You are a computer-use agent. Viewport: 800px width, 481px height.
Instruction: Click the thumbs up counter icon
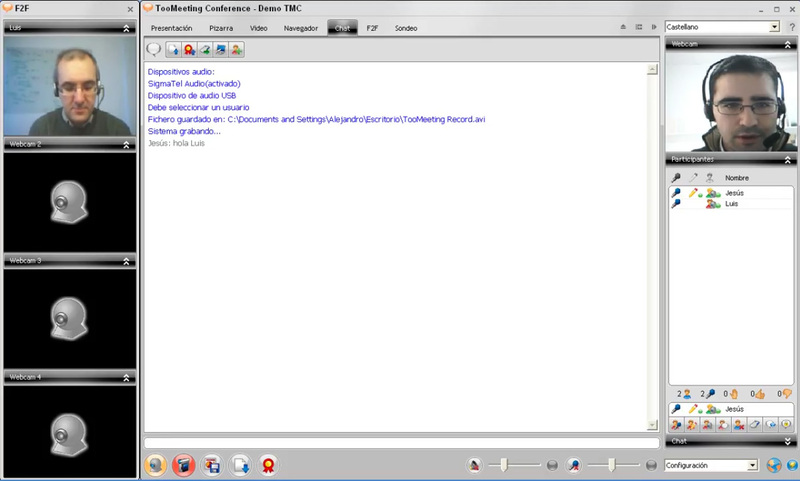click(x=760, y=394)
